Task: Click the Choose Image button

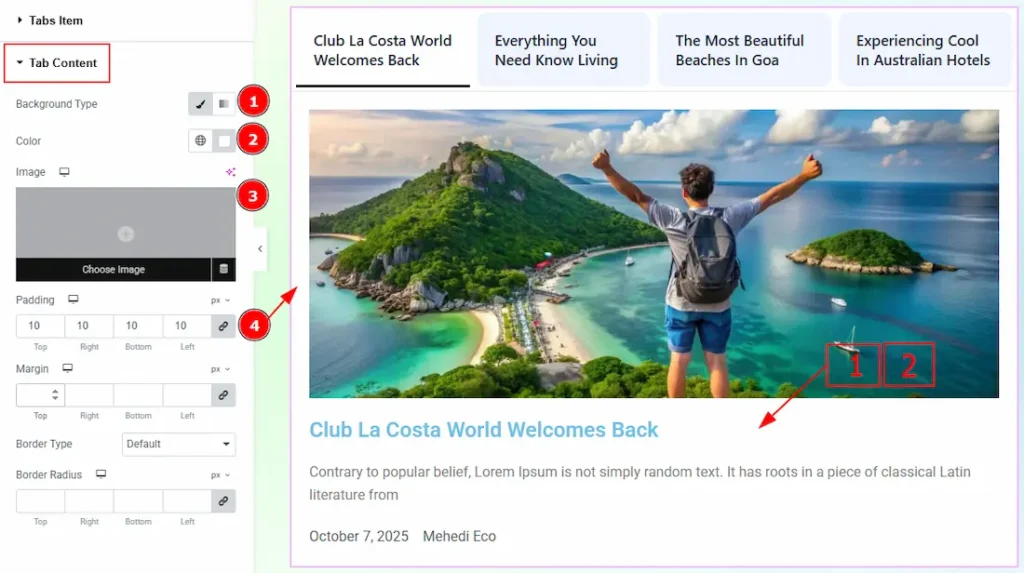Action: click(114, 269)
